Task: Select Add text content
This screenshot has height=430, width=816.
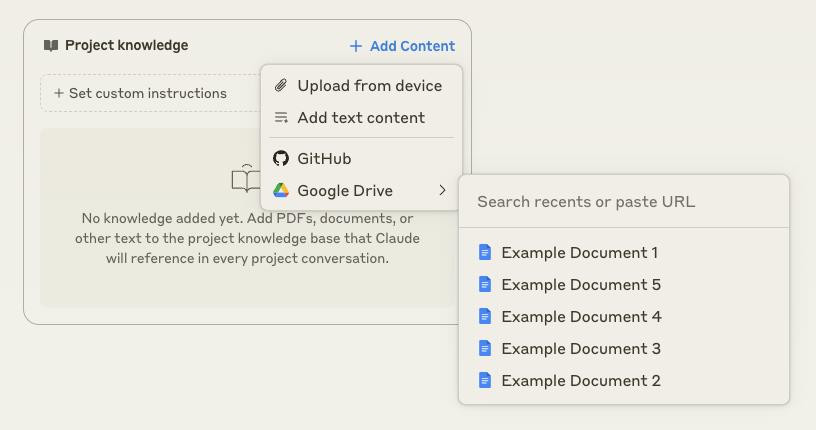Action: 361,118
